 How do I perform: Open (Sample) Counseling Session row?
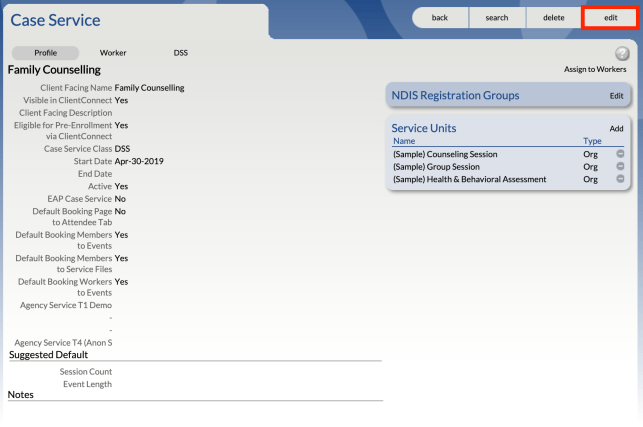[445, 154]
